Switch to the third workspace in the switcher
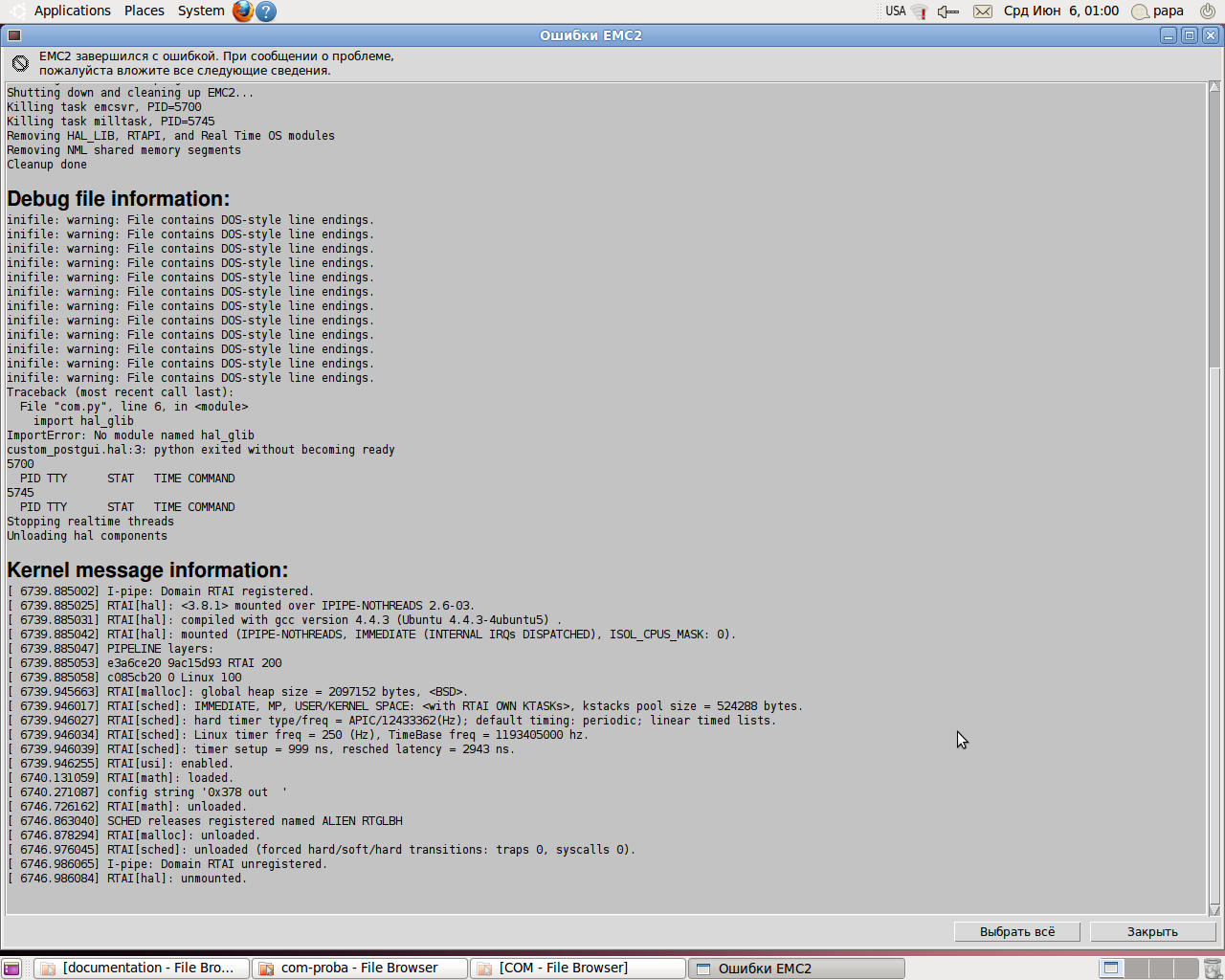This screenshot has height=980, width=1225. 1161,969
